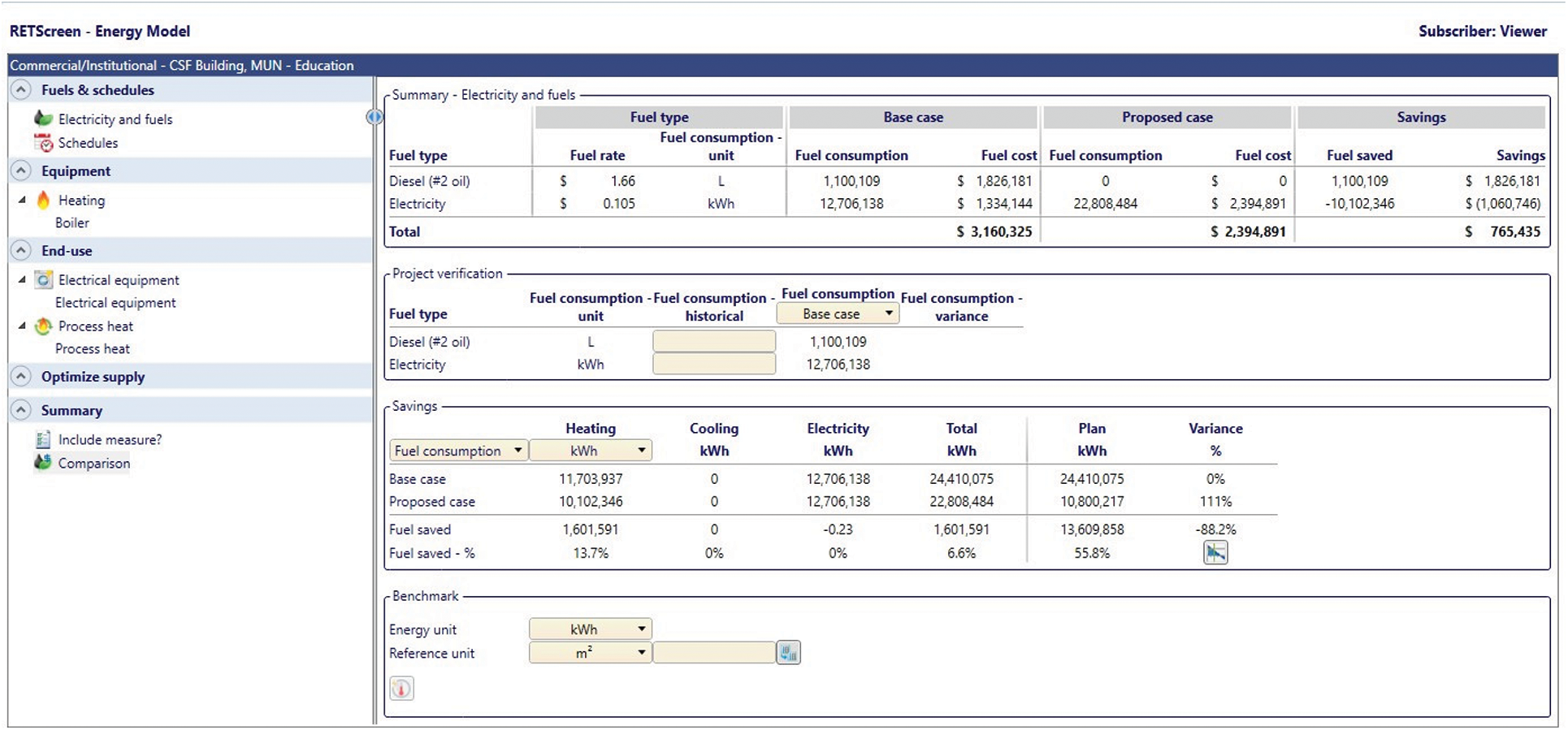This screenshot has height=730, width=1568.
Task: Click the Include measure checklist icon
Action: [x=43, y=439]
